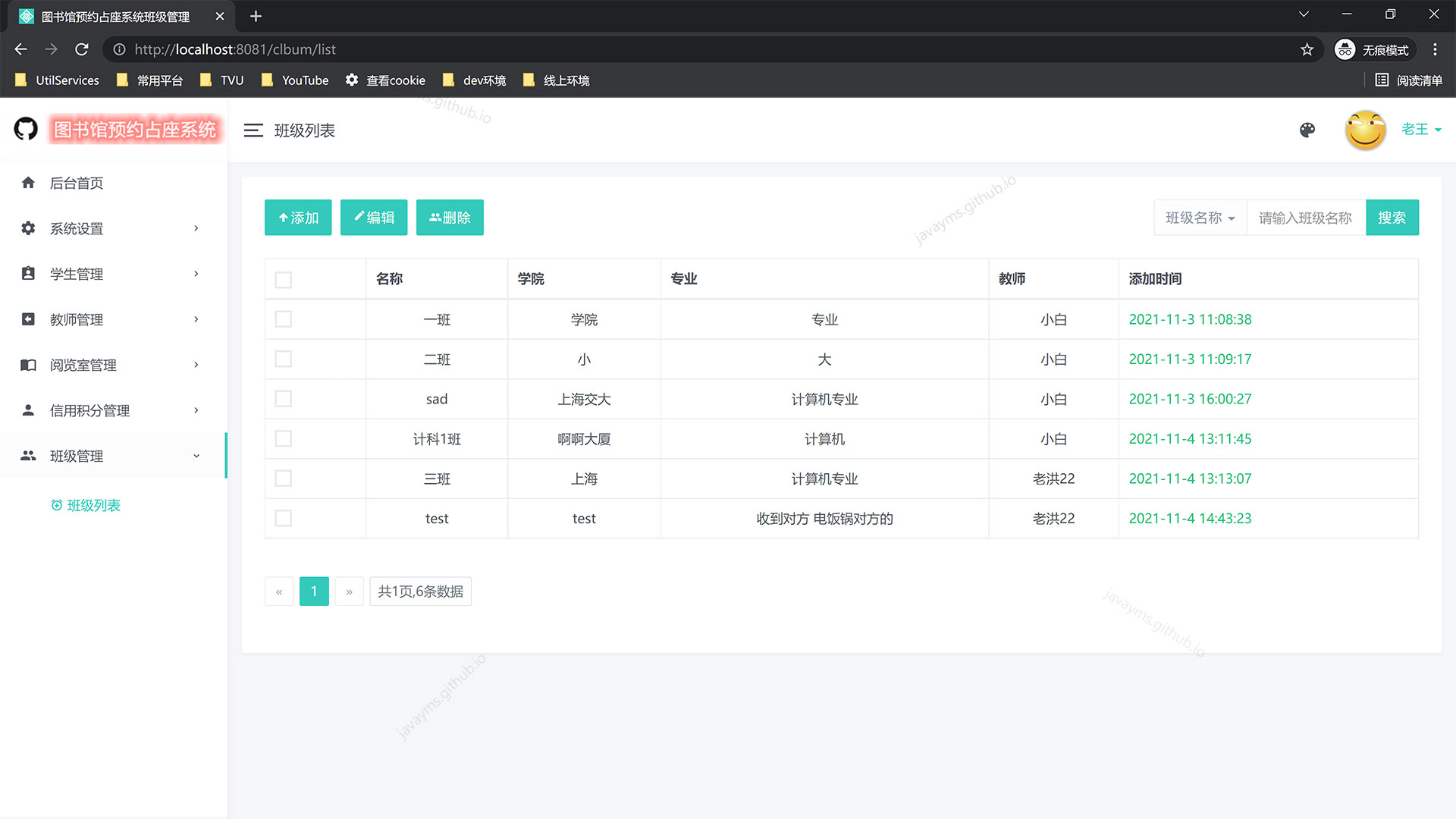Toggle sidebar with hamburger menu icon
The width and height of the screenshot is (1456, 819).
tap(253, 130)
